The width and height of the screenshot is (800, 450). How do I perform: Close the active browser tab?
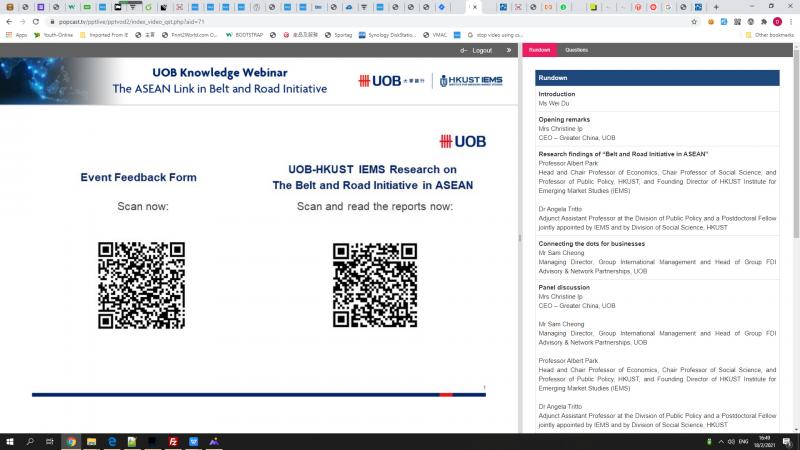pyautogui.click(x=475, y=7)
